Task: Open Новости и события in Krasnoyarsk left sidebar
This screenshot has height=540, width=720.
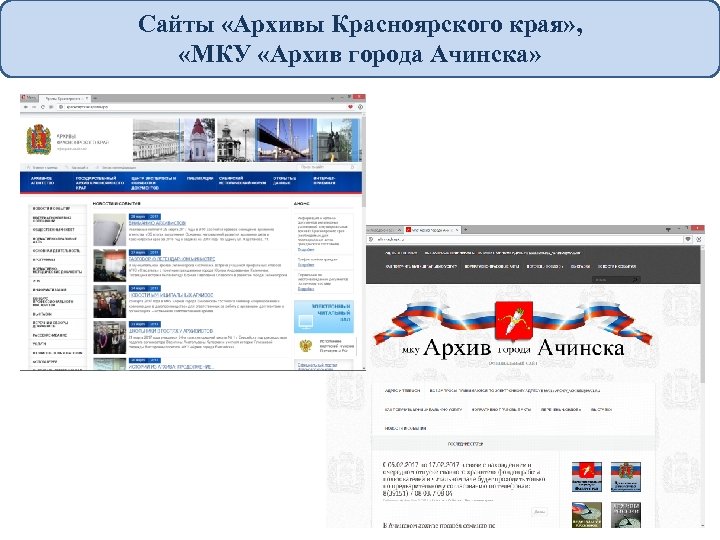Action: (x=51, y=208)
